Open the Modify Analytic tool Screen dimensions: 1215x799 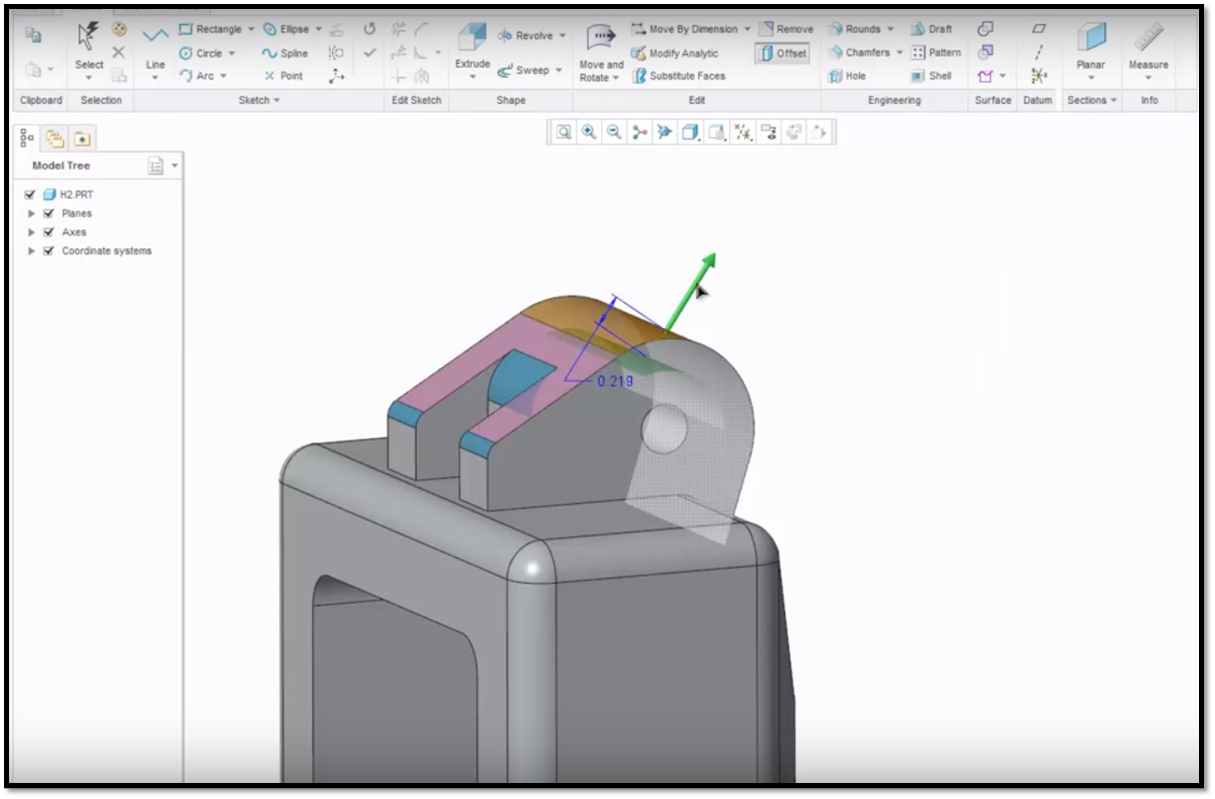[x=675, y=53]
